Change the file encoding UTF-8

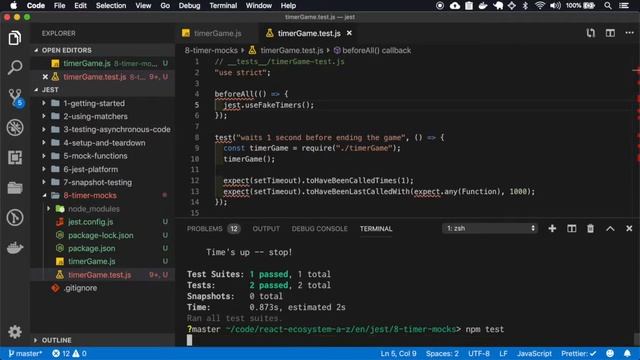[479, 353]
